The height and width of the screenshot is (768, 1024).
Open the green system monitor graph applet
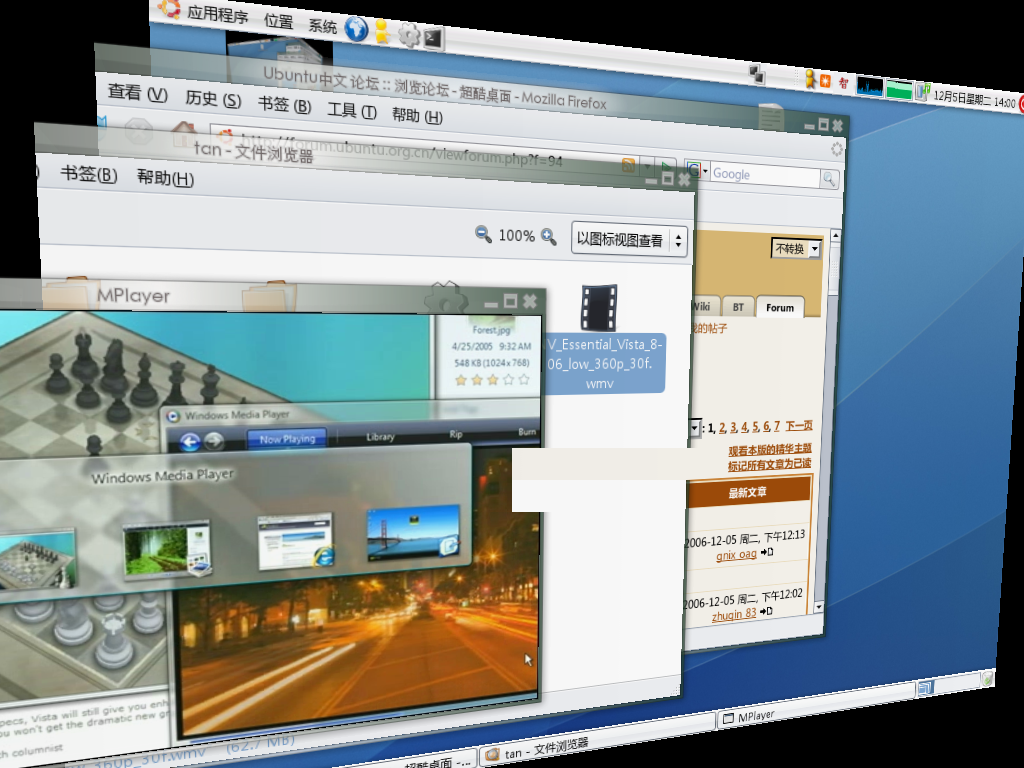tap(899, 89)
